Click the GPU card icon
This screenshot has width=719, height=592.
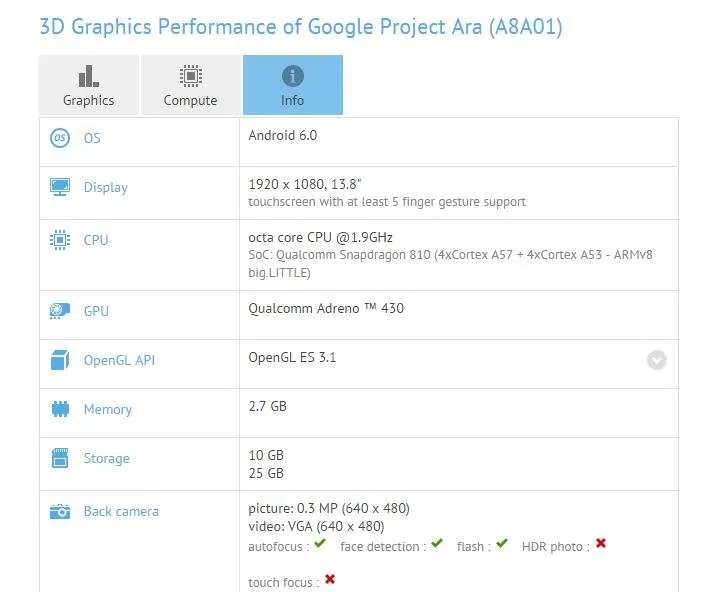(x=60, y=311)
